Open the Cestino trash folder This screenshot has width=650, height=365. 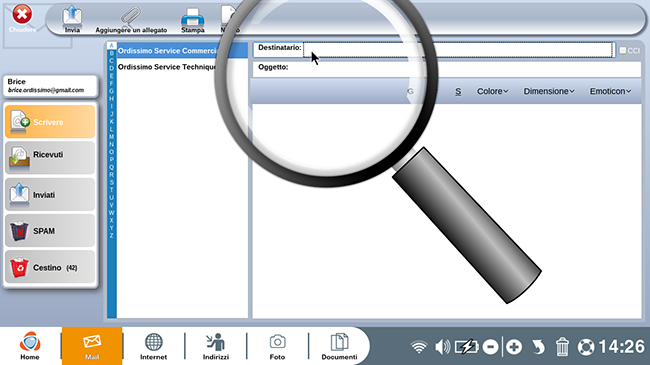(50, 267)
